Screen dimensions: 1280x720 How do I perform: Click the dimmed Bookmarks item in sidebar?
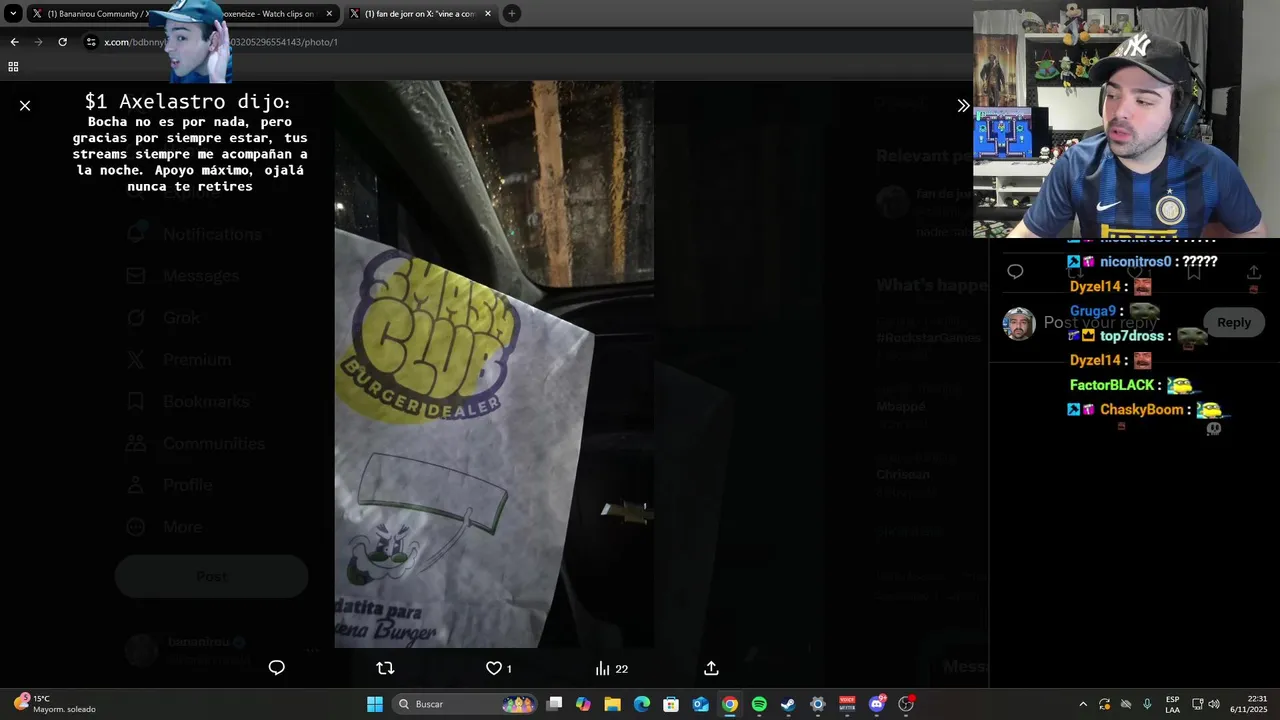pos(189,401)
